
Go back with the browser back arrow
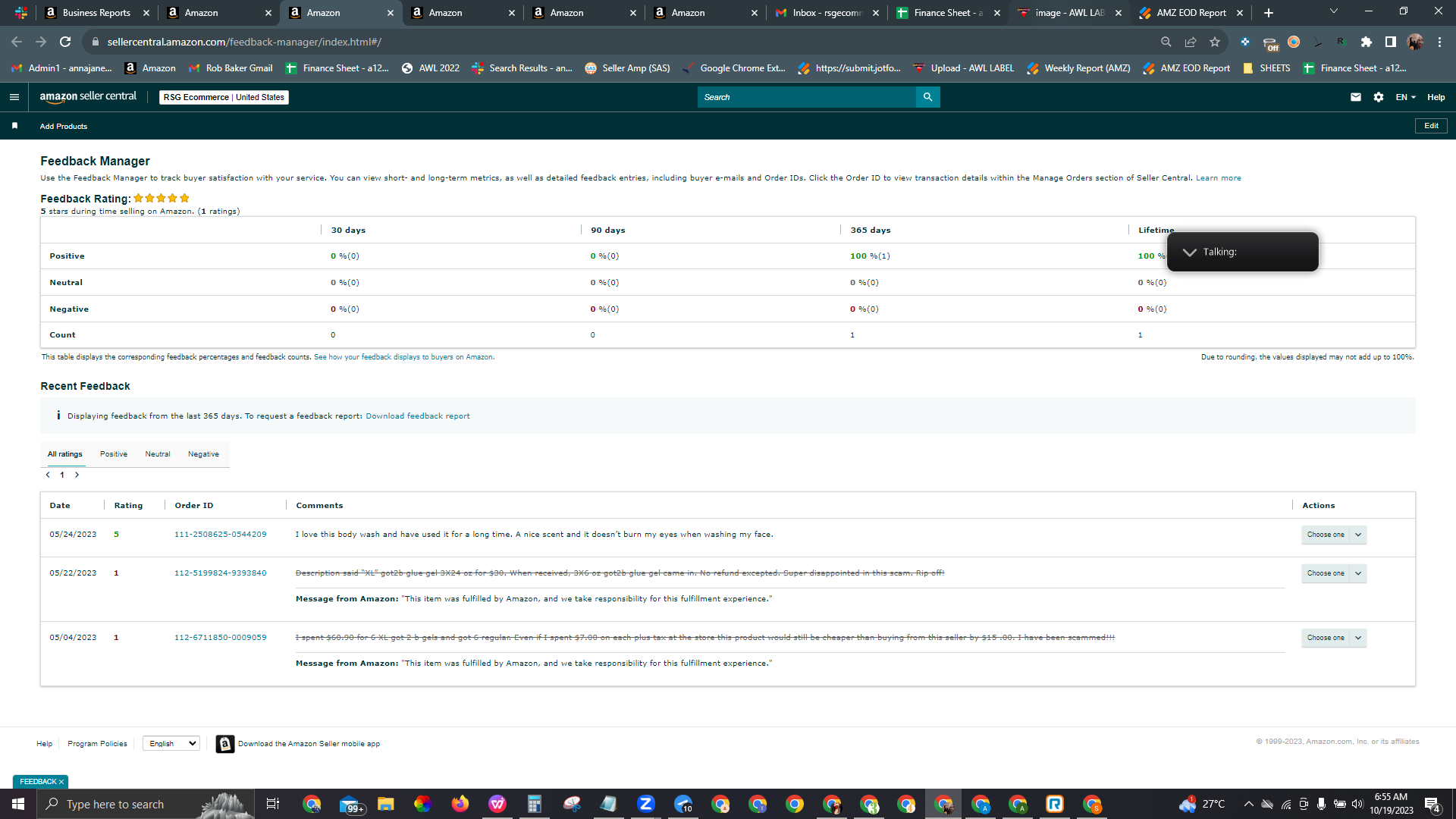17,42
